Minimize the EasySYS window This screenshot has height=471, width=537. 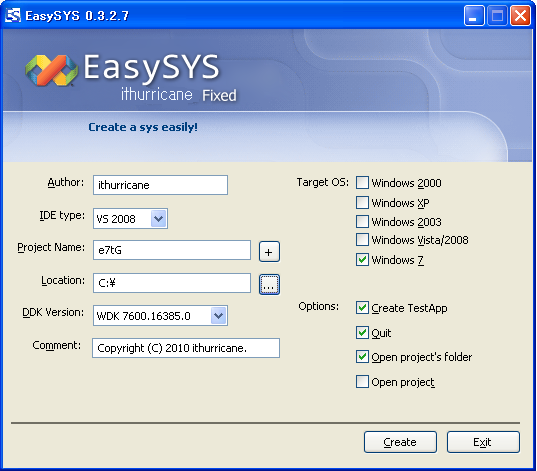(474, 16)
